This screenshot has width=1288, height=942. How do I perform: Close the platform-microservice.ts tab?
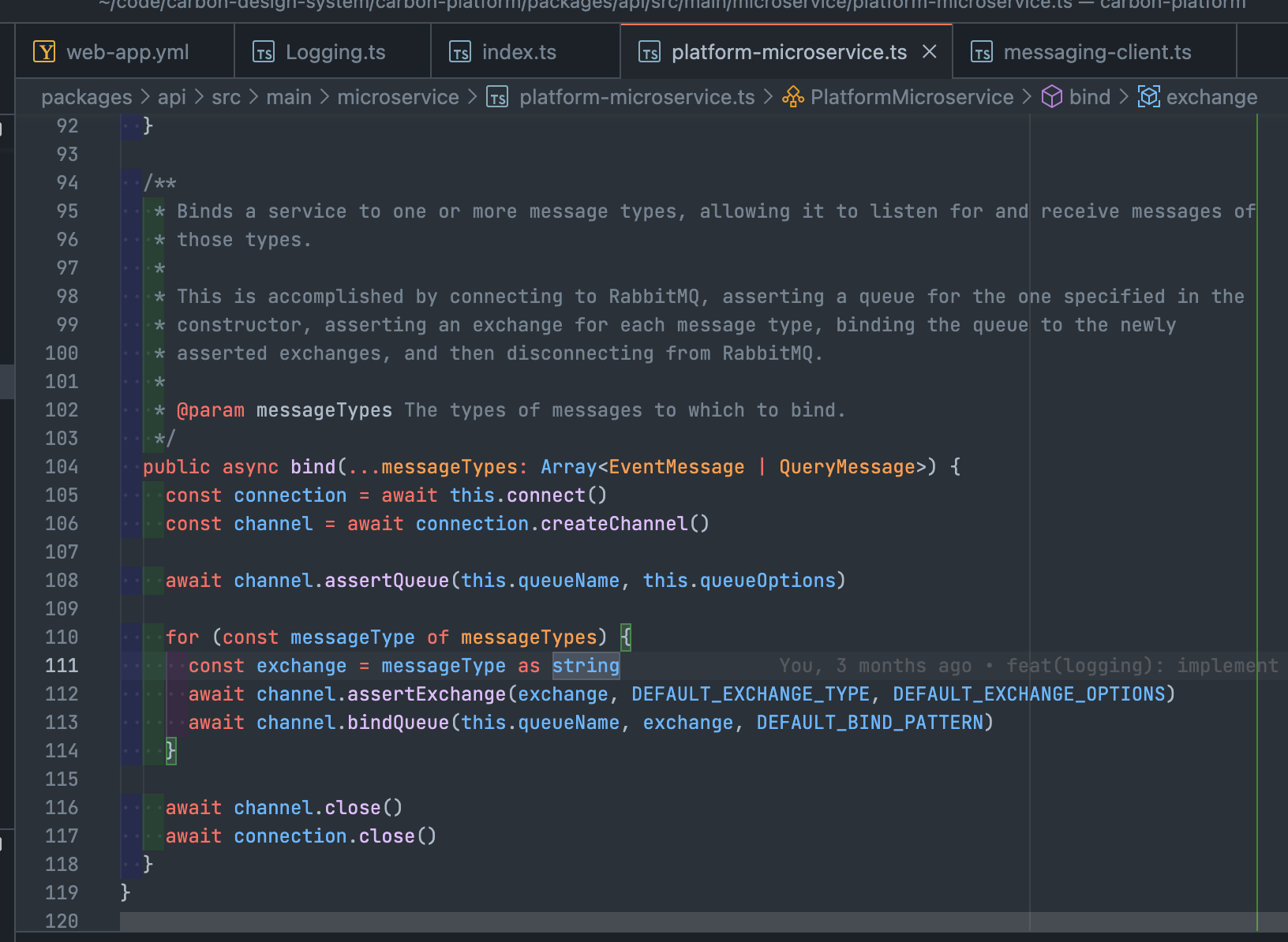[930, 51]
